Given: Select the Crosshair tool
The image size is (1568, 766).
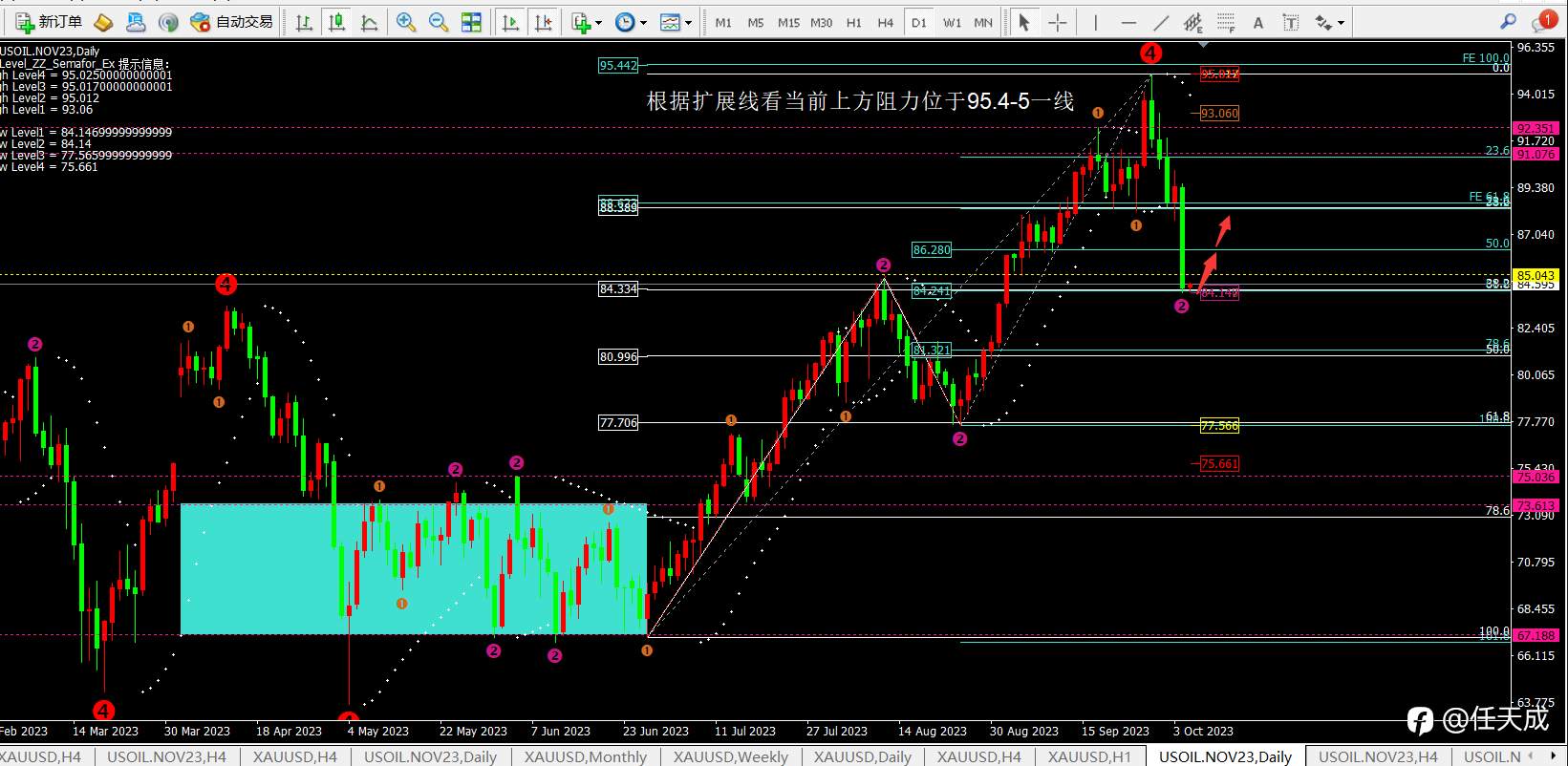Looking at the screenshot, I should click(1057, 22).
